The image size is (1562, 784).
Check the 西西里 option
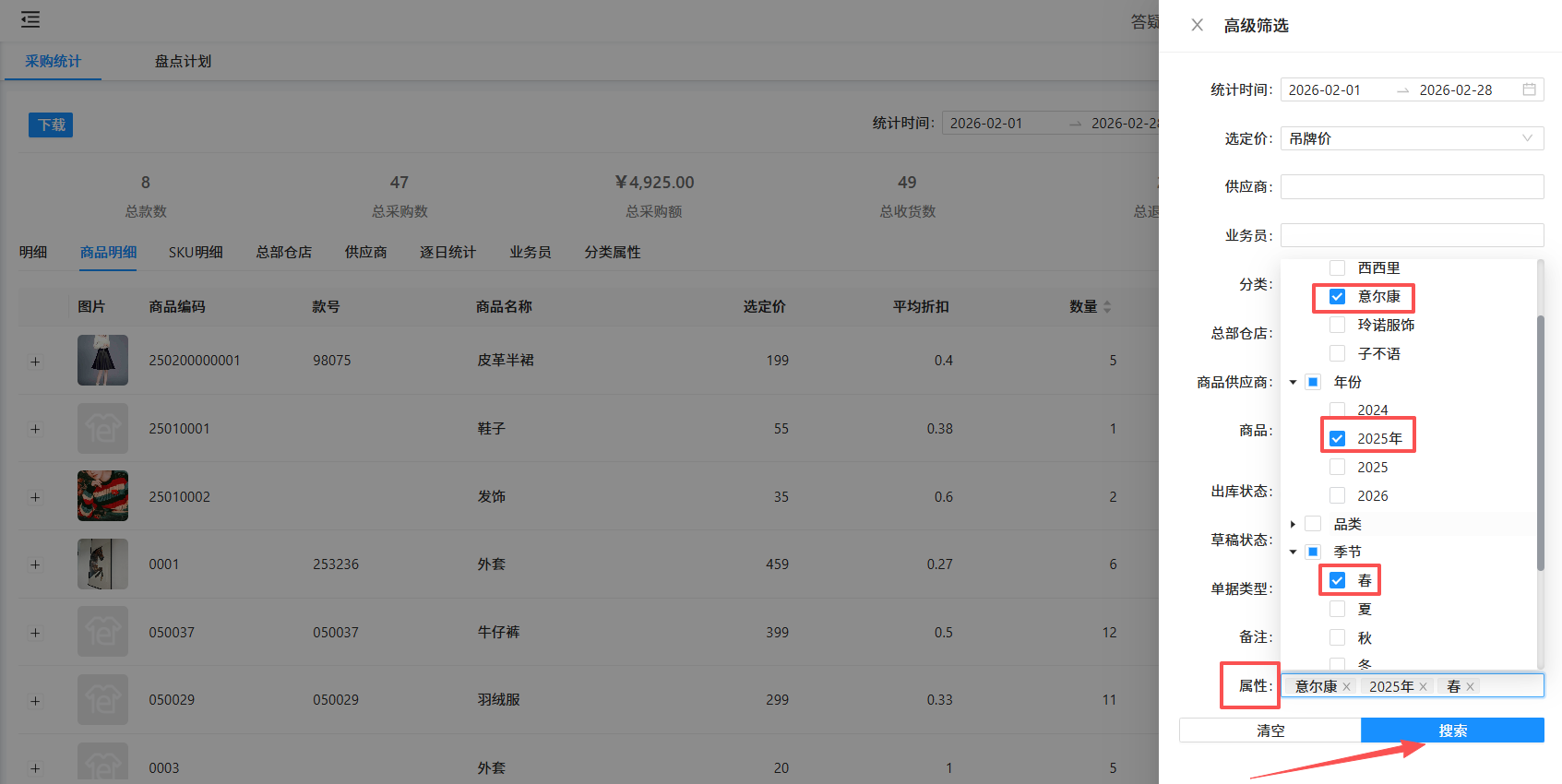[x=1337, y=267]
